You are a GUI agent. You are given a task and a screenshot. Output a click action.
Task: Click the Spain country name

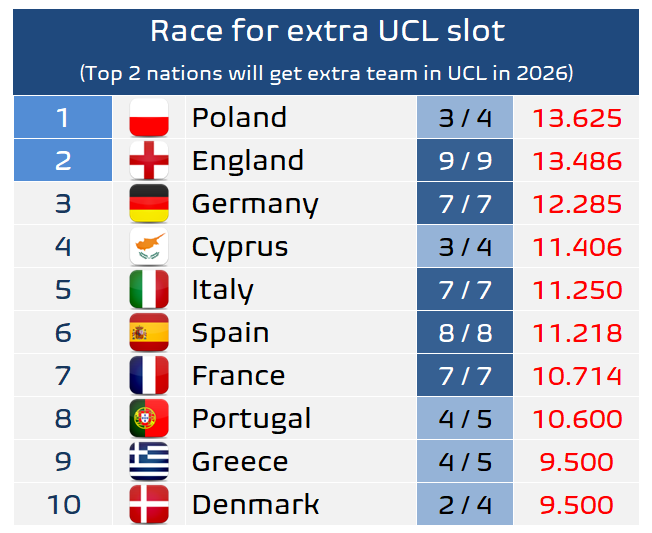[x=230, y=333]
